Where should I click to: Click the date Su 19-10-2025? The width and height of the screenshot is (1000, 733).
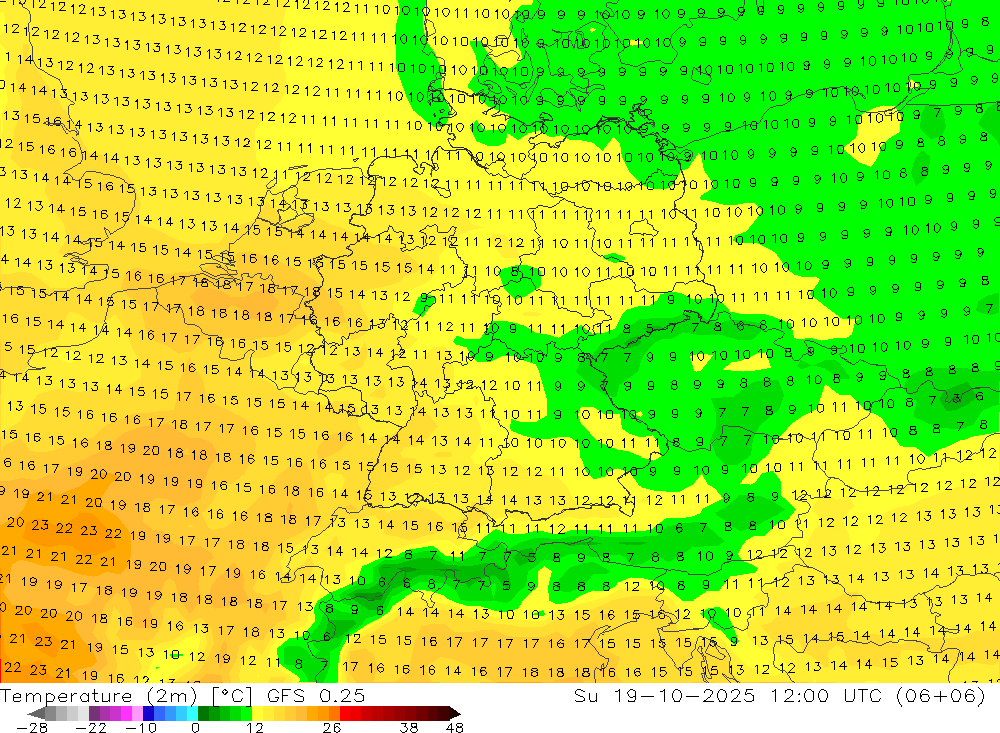664,696
